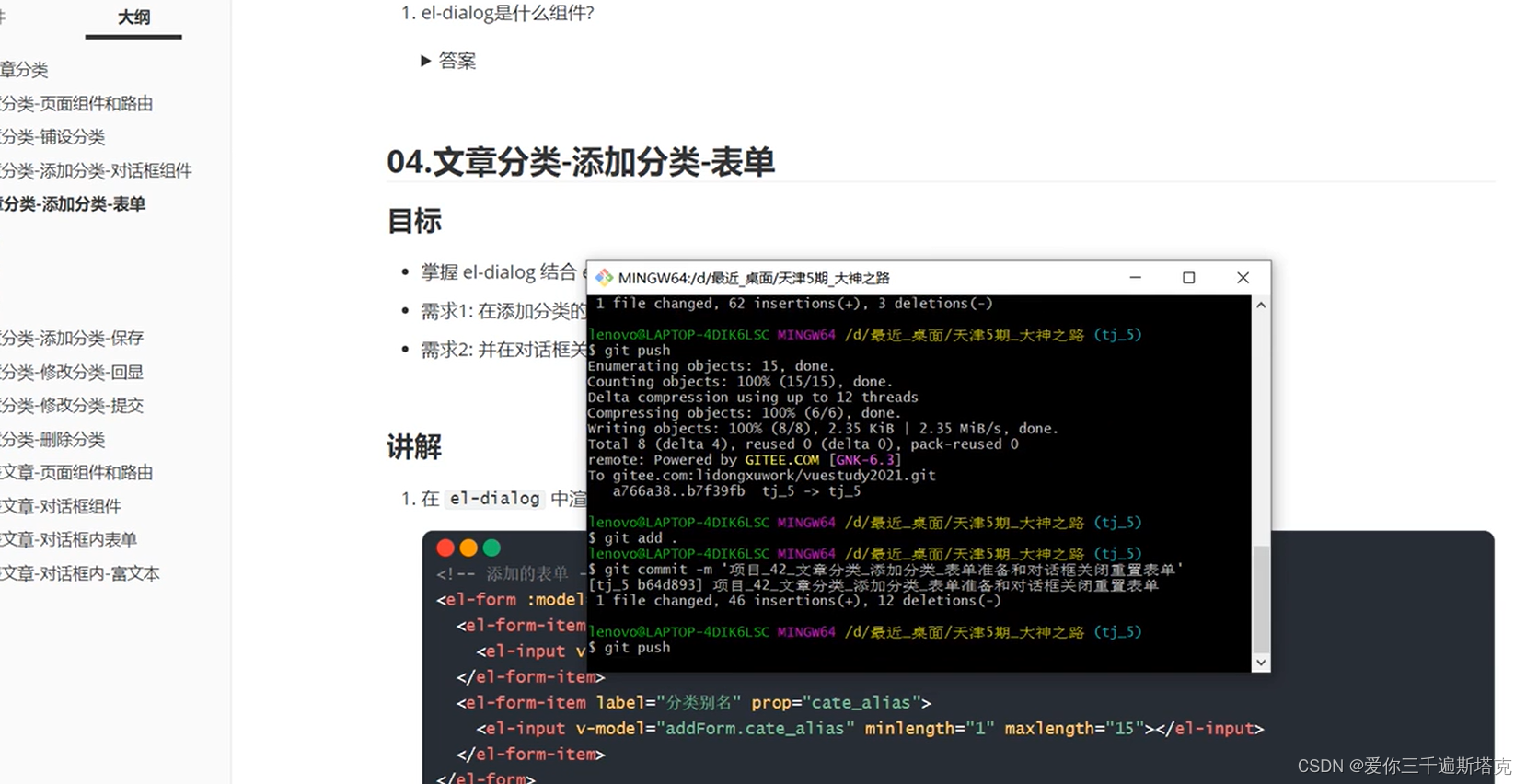Screen dimensions: 1526x784
Task: Click the el-dialog inline code tag
Action: pos(495,499)
